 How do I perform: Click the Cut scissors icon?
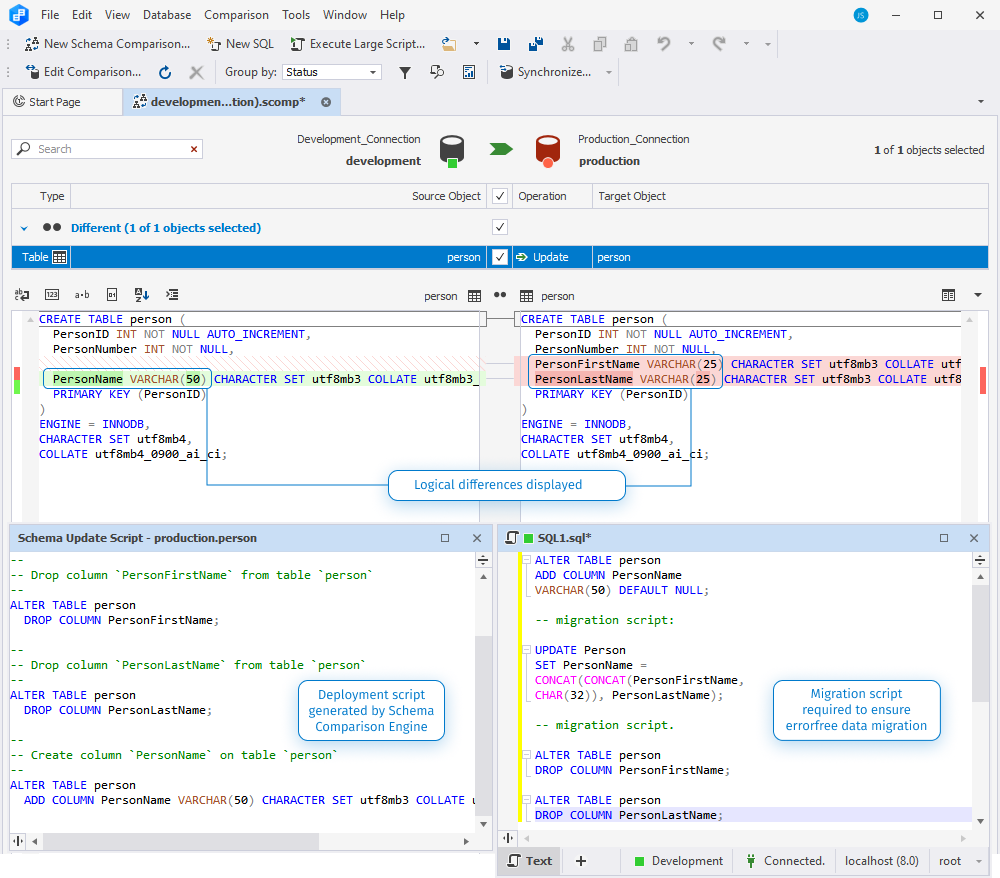[568, 44]
